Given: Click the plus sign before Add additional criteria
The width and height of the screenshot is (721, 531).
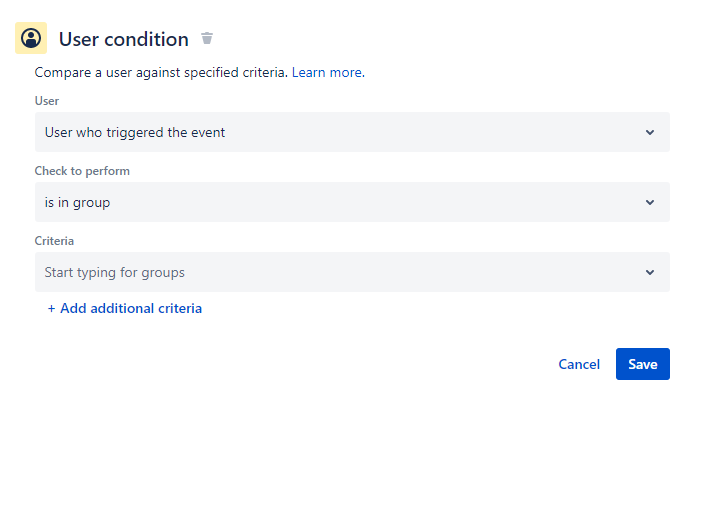Looking at the screenshot, I should [51, 308].
